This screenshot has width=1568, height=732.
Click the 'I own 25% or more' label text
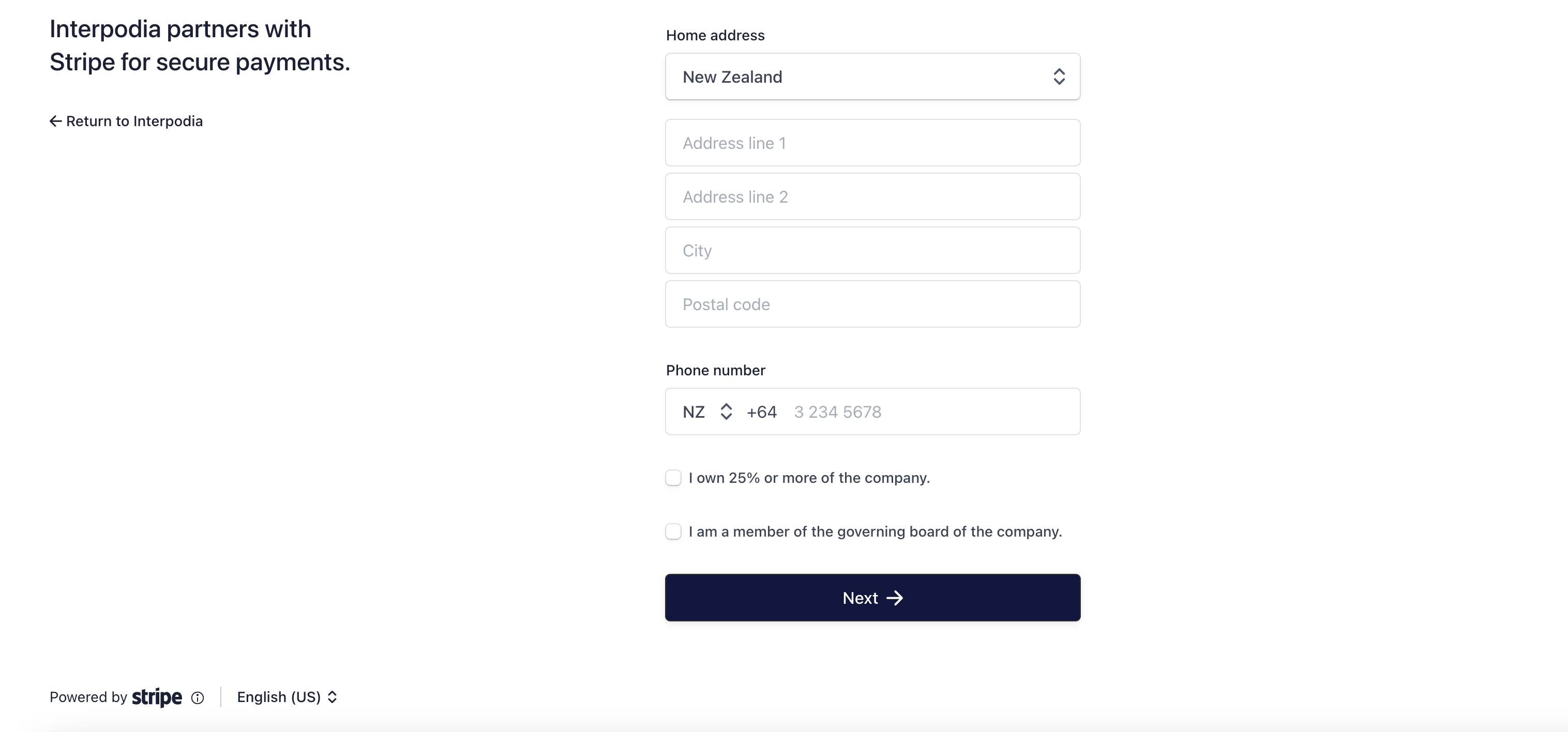[x=809, y=478]
